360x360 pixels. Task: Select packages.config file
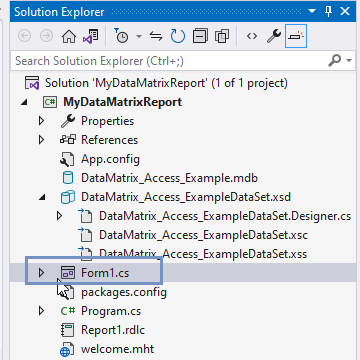coord(124,292)
